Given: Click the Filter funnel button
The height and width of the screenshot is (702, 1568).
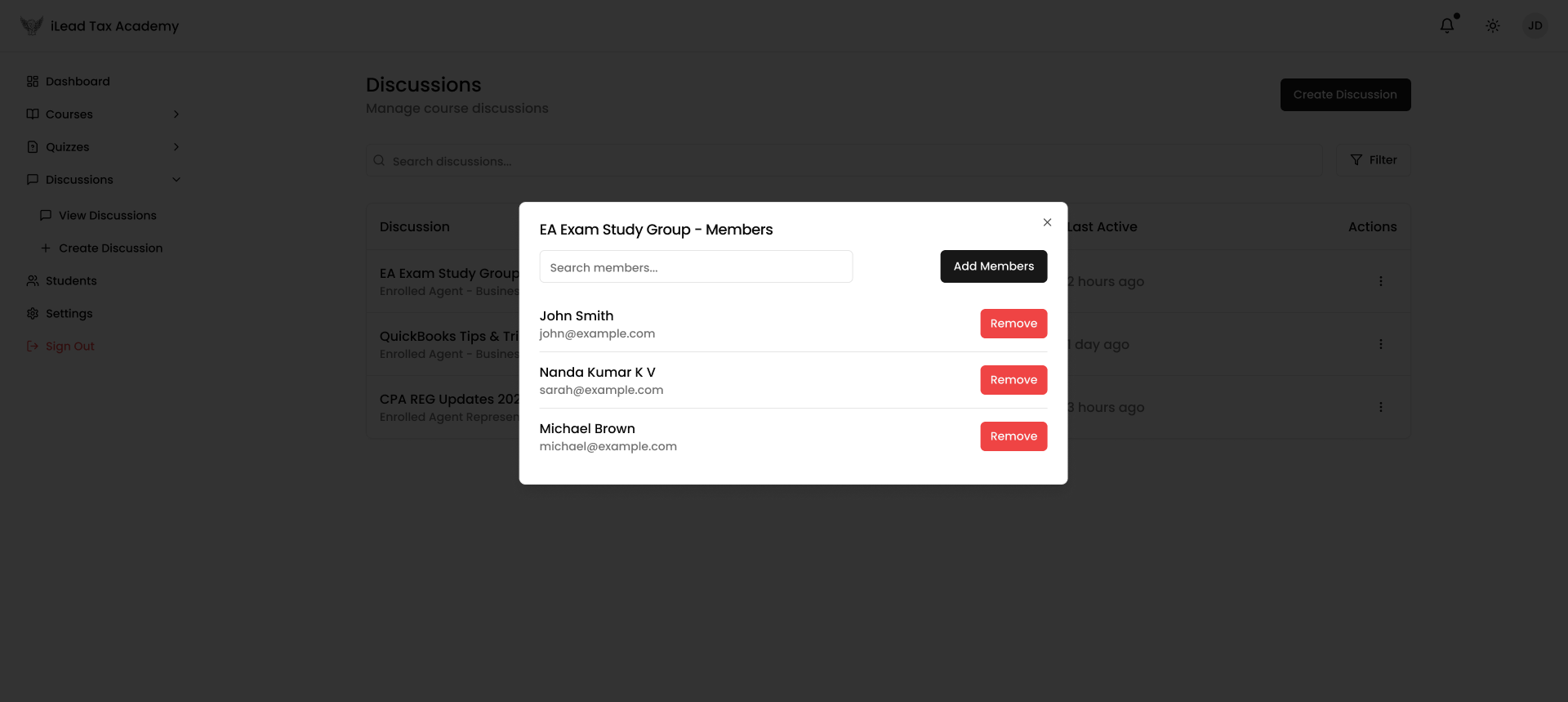Looking at the screenshot, I should pos(1373,160).
